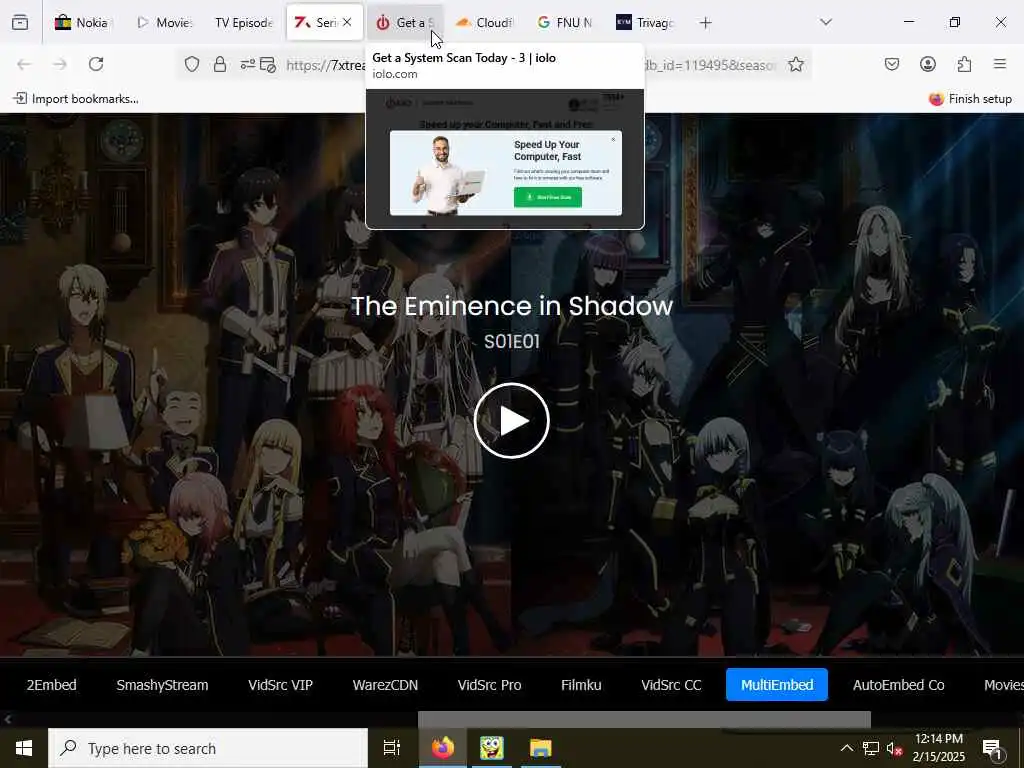Select the Filmku server
1024x768 pixels.
[x=581, y=684]
